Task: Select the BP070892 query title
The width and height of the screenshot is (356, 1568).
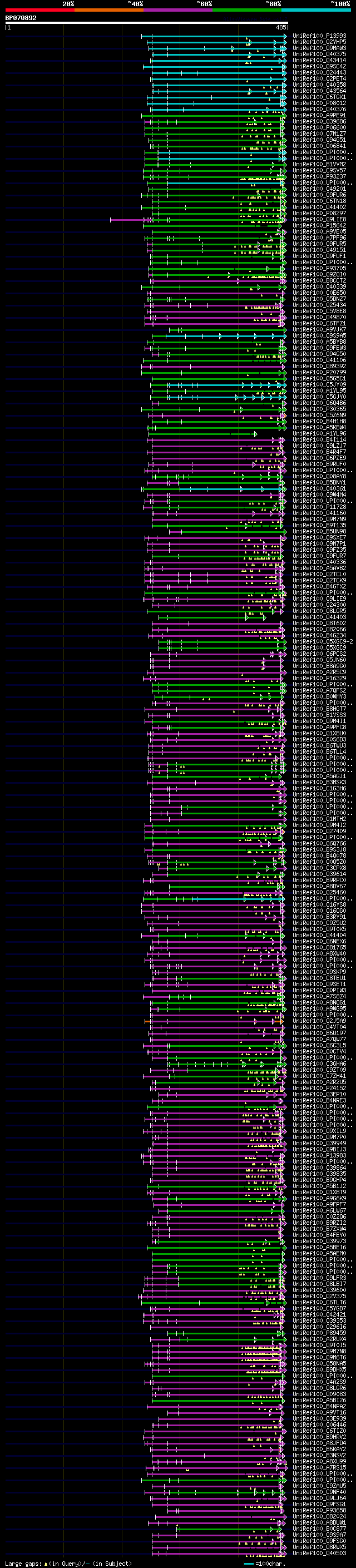Action: [x=21, y=18]
